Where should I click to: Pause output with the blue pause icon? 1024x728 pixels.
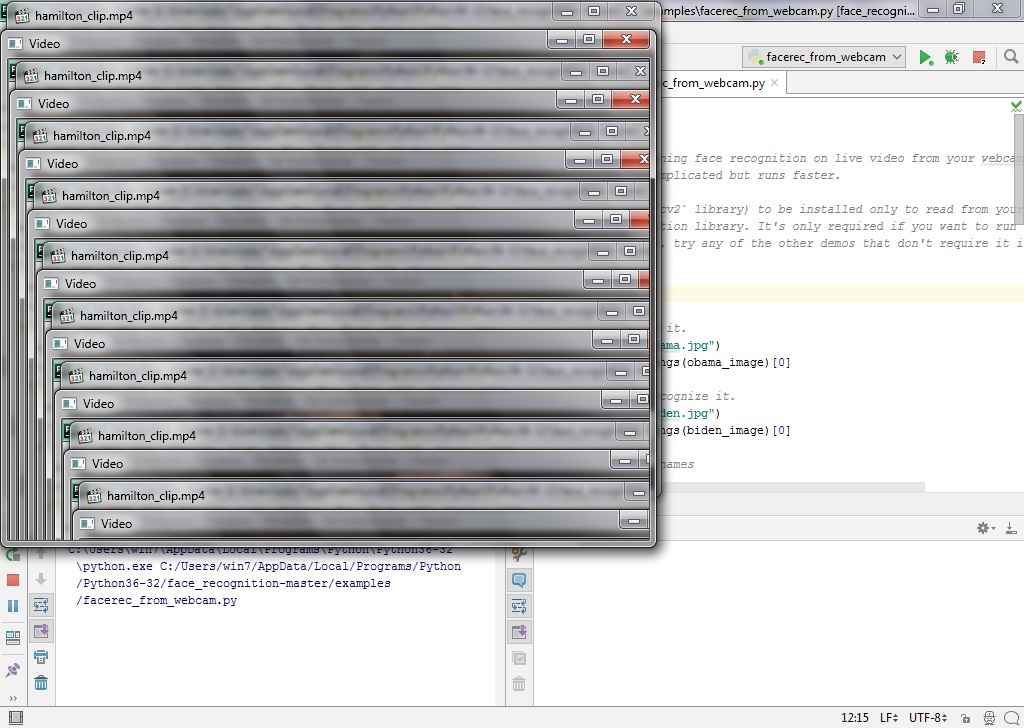pos(13,606)
